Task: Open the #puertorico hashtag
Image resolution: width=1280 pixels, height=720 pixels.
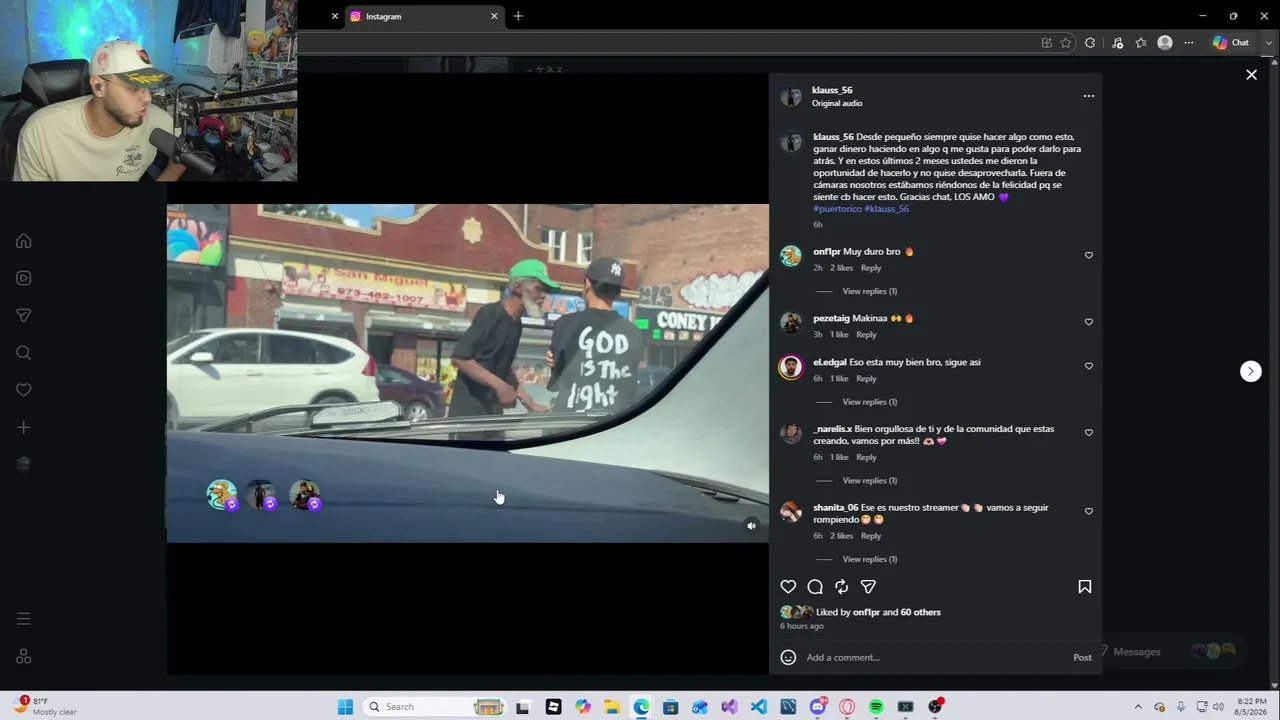Action: click(x=837, y=209)
